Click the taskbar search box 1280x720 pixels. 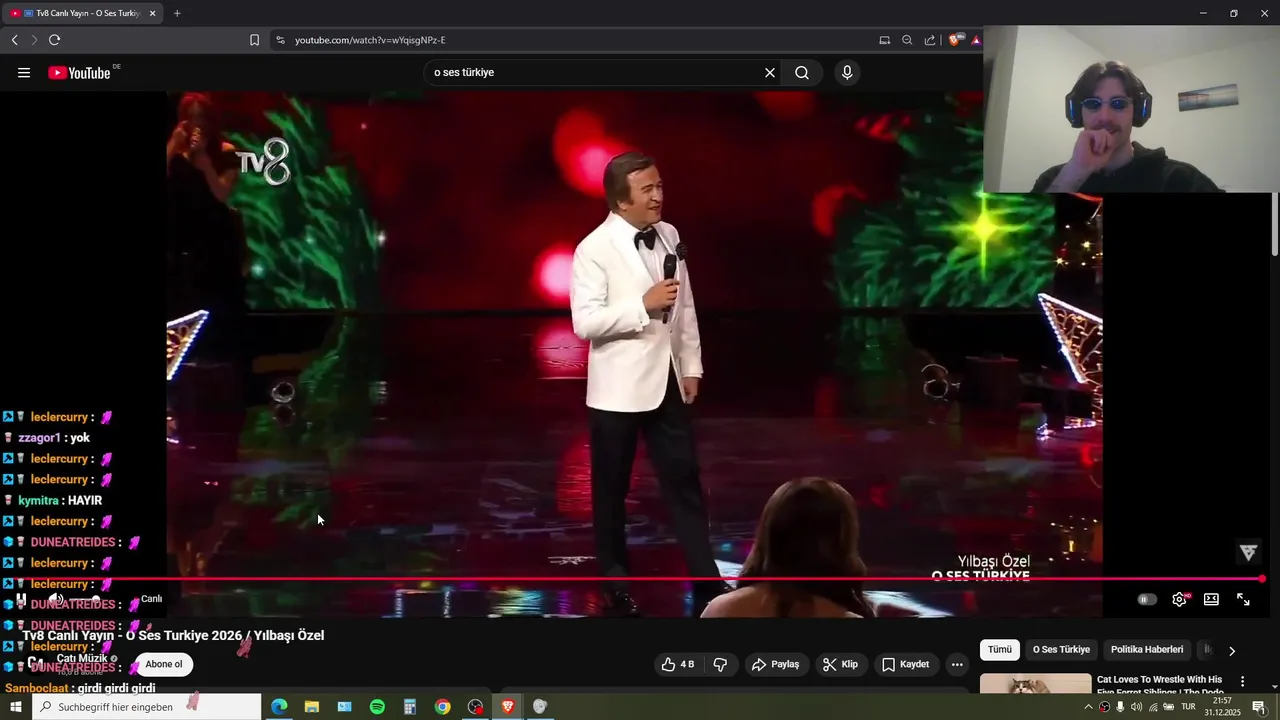(147, 707)
